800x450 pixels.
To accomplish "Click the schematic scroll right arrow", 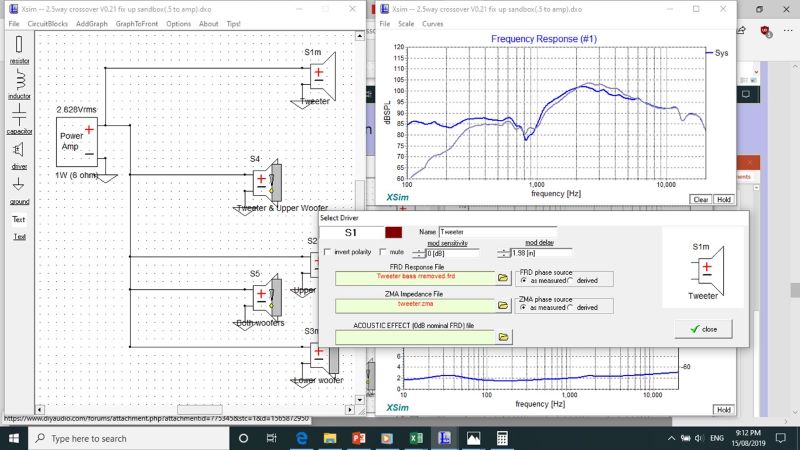I will click(x=349, y=410).
